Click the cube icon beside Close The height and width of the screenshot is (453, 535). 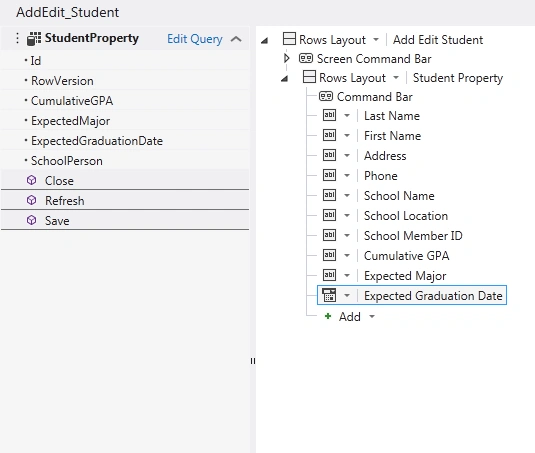[31, 180]
